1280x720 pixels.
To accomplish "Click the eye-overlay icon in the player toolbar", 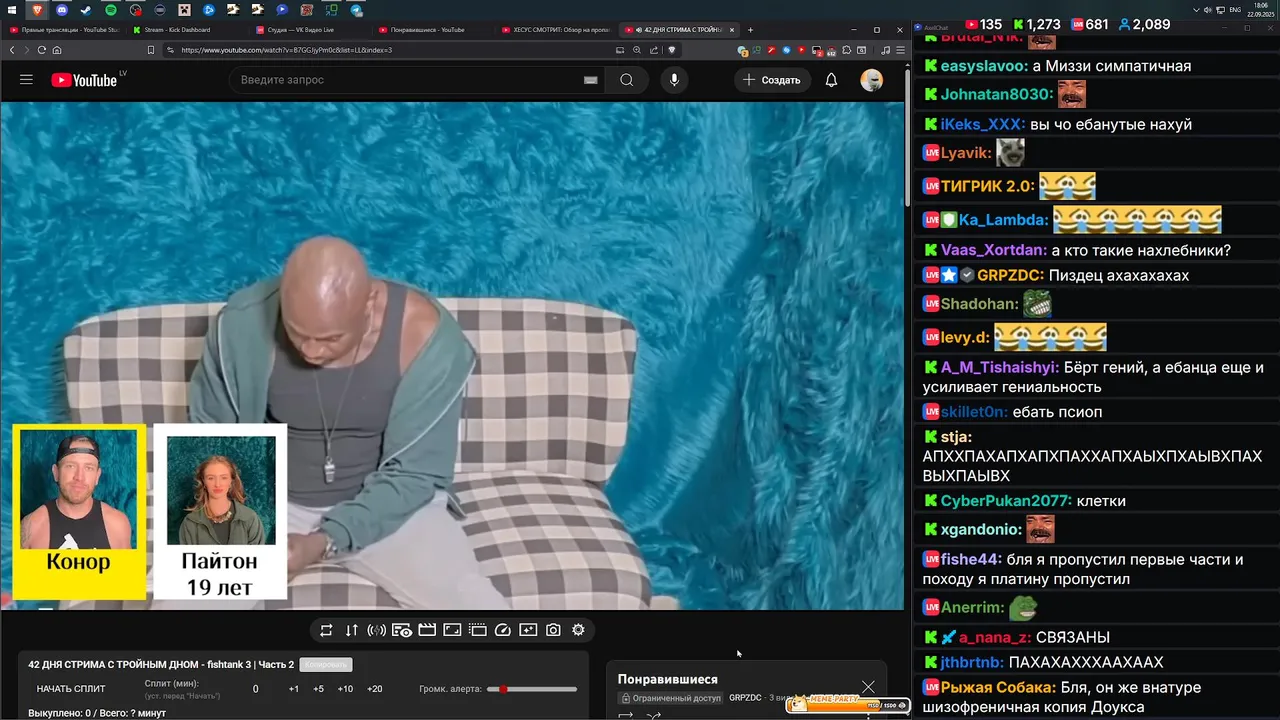I will (402, 630).
